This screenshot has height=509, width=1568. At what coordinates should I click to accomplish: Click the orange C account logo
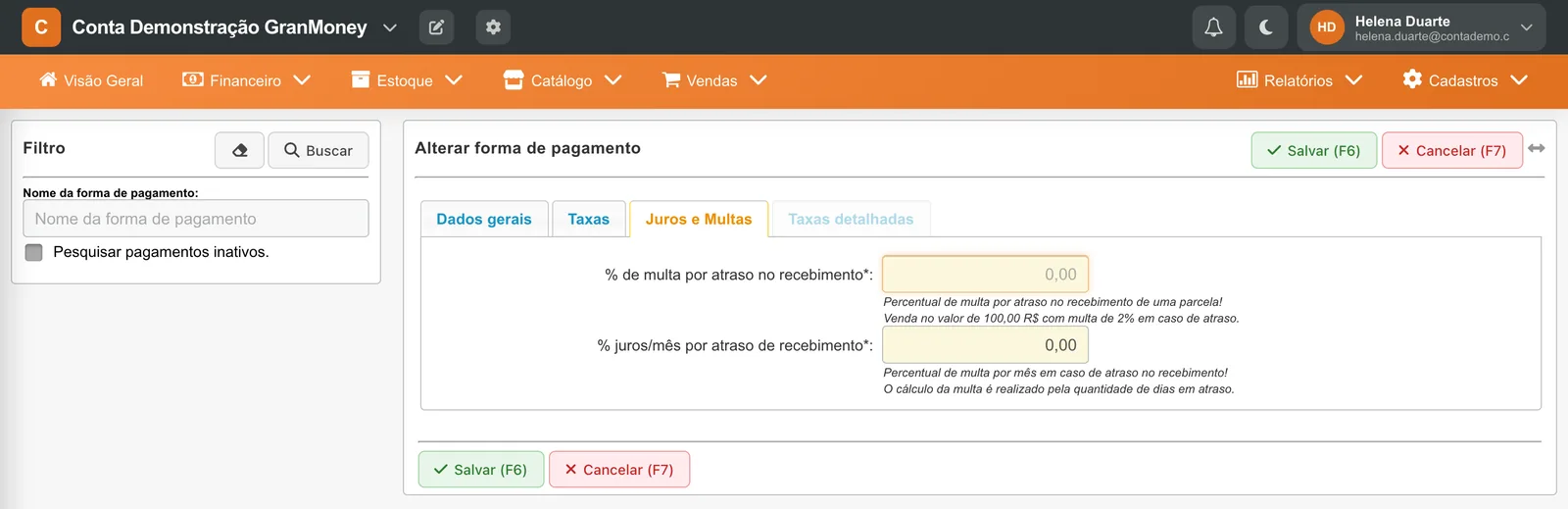(41, 27)
